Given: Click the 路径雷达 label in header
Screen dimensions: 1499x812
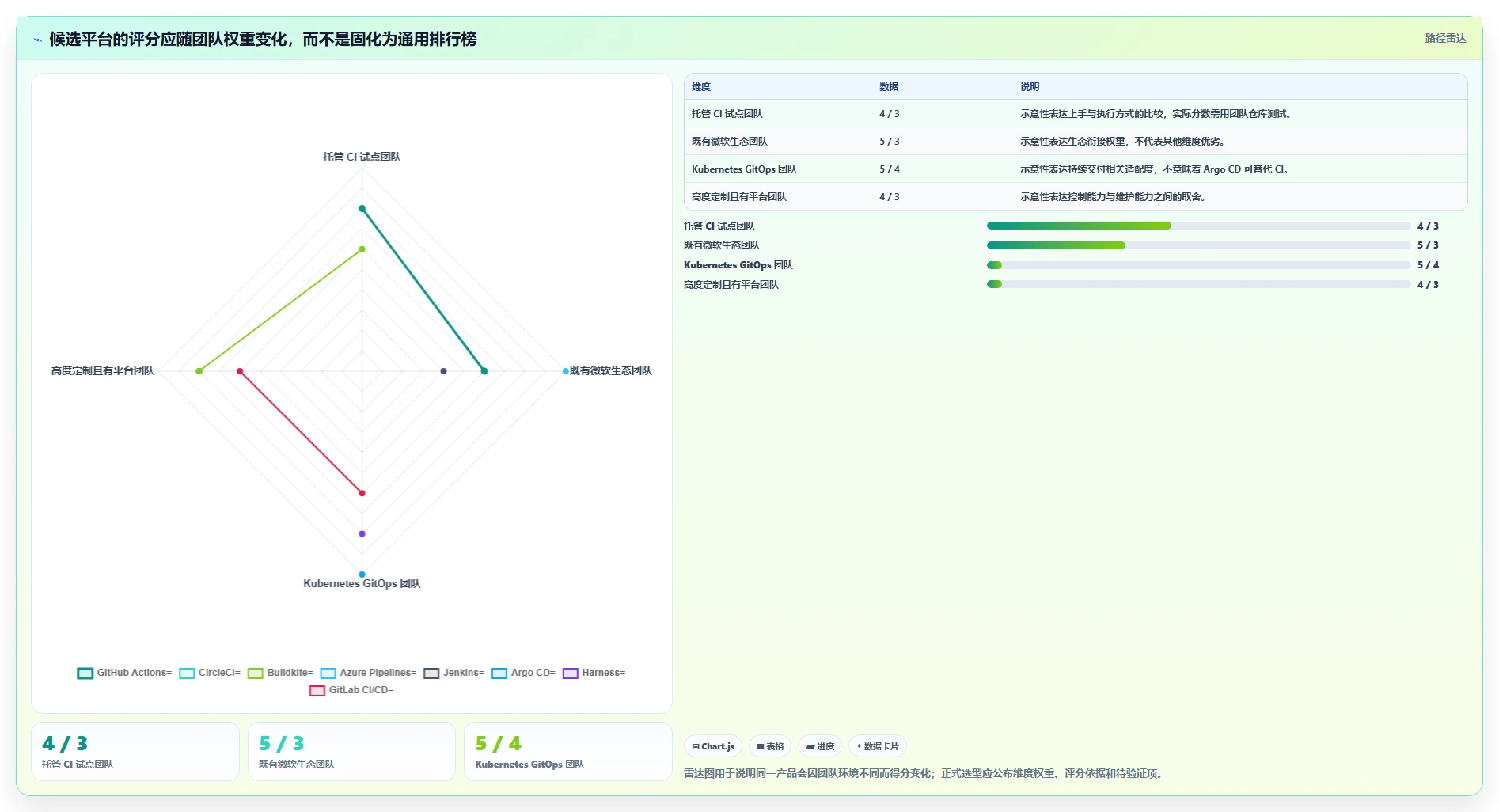Looking at the screenshot, I should [1445, 38].
